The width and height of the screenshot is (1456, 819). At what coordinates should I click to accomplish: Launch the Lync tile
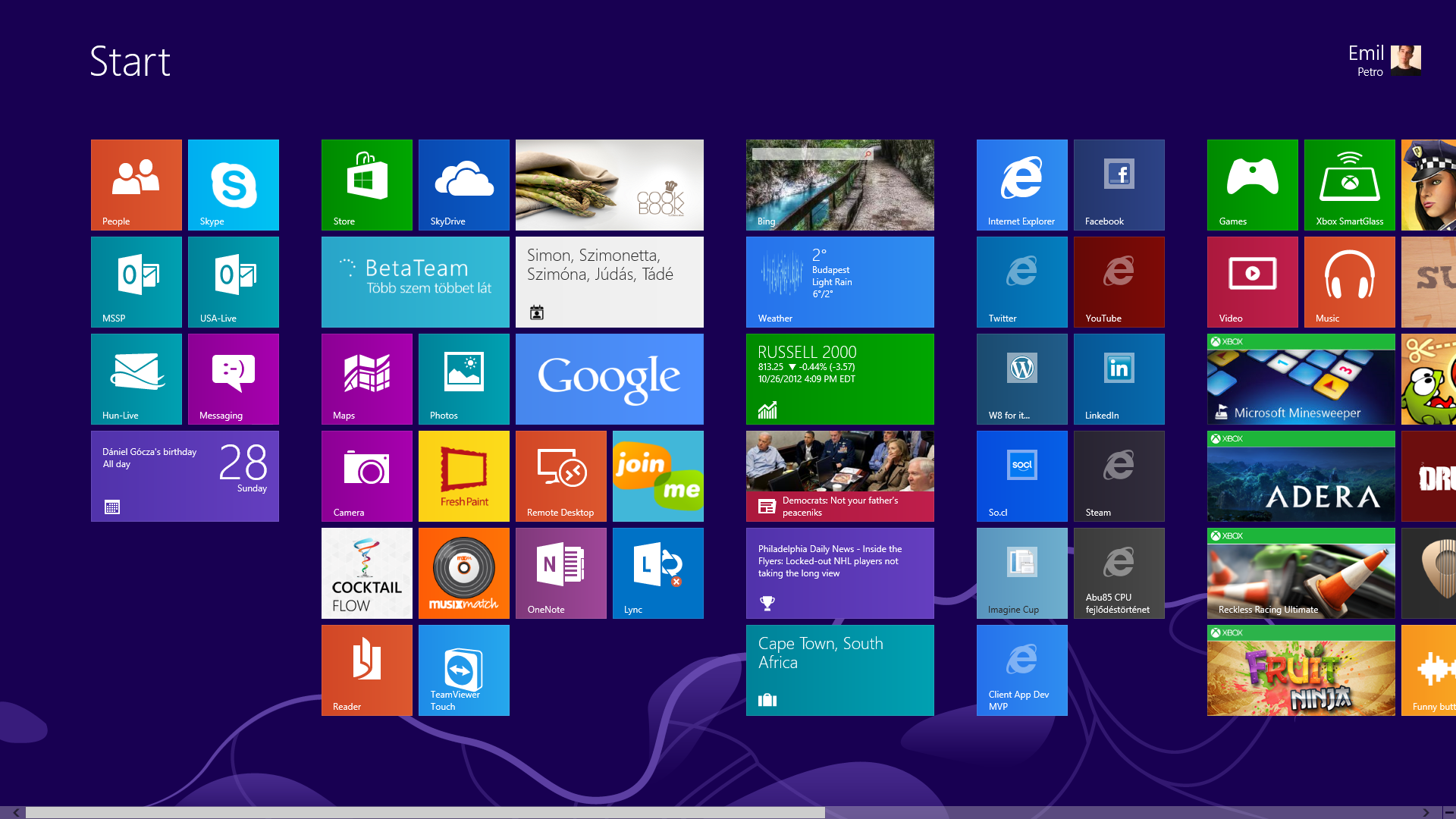(x=658, y=573)
